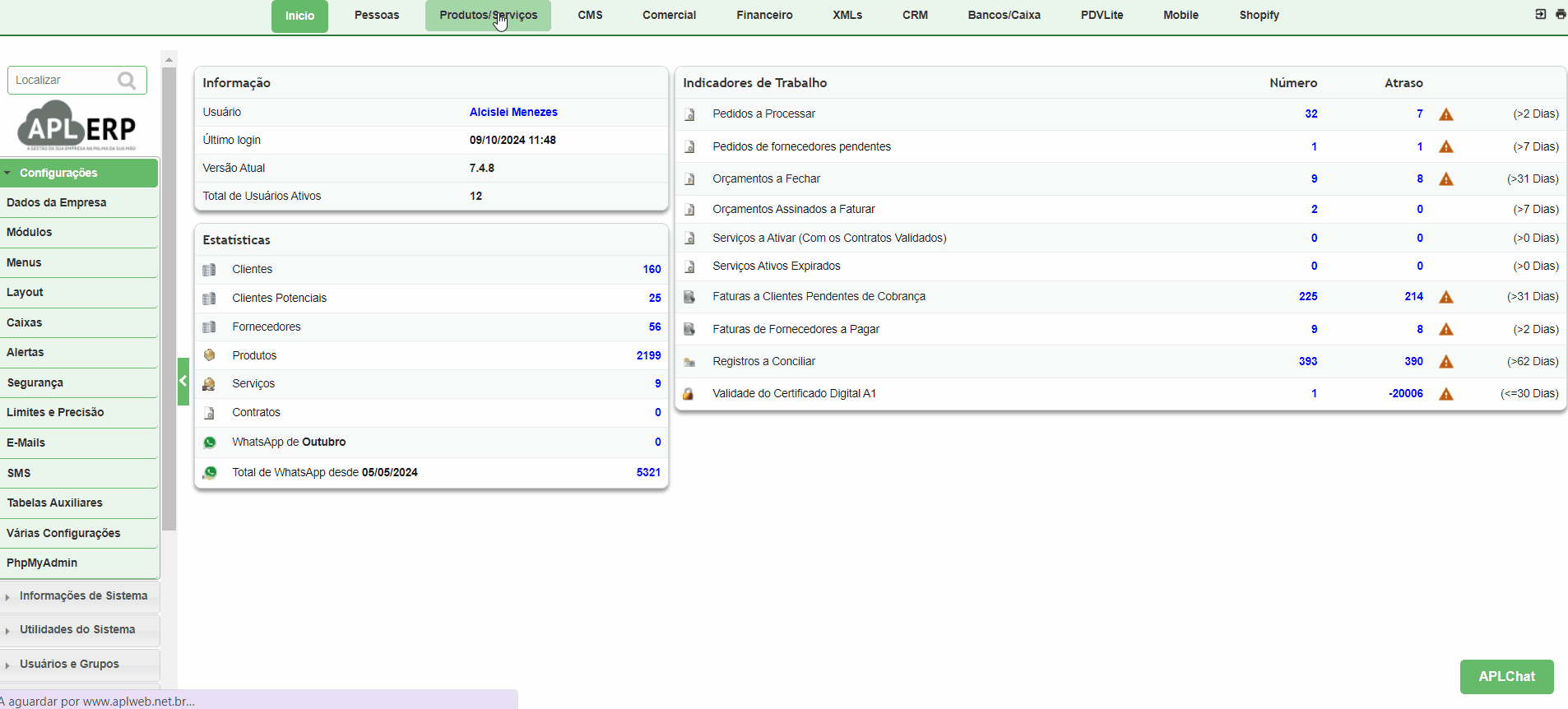The height and width of the screenshot is (709, 1568).
Task: Click the Alcislei Menezes user link
Action: click(513, 112)
